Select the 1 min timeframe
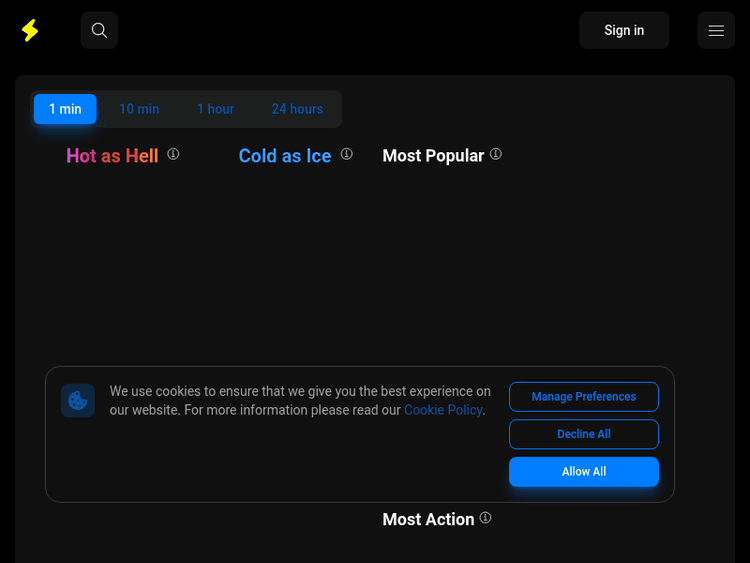This screenshot has height=563, width=750. 65,109
